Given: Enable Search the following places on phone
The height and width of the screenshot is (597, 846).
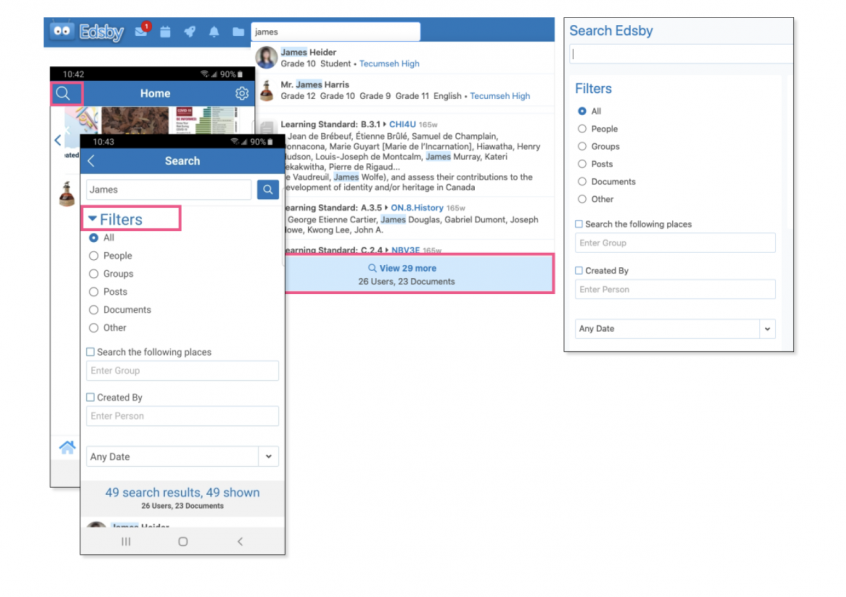Looking at the screenshot, I should (x=91, y=352).
